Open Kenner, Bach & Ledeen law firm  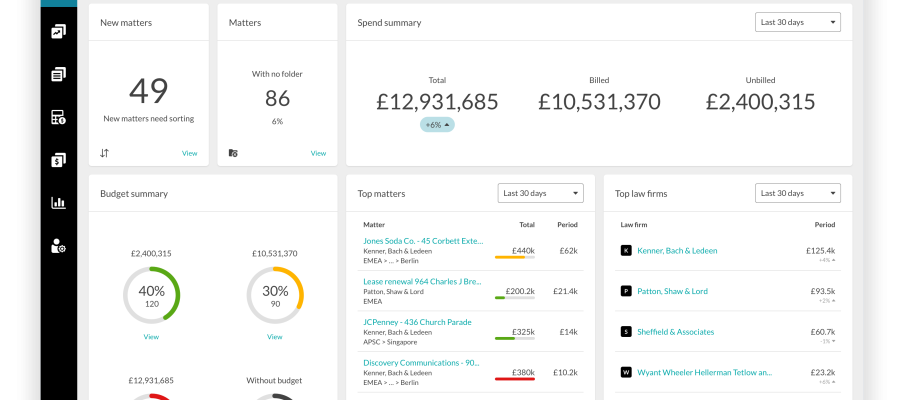click(677, 251)
